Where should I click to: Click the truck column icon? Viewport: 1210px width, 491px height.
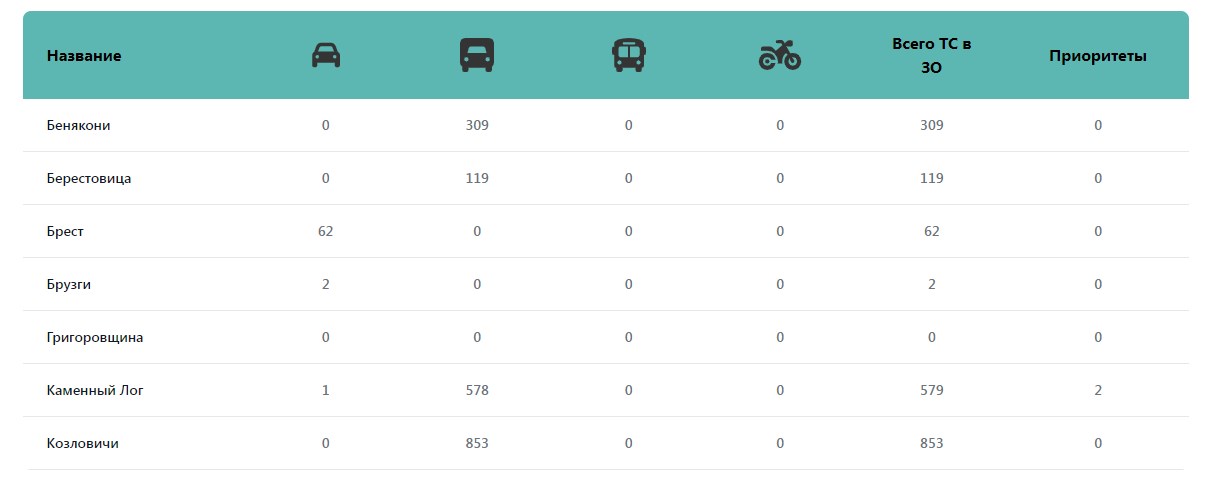pos(477,55)
